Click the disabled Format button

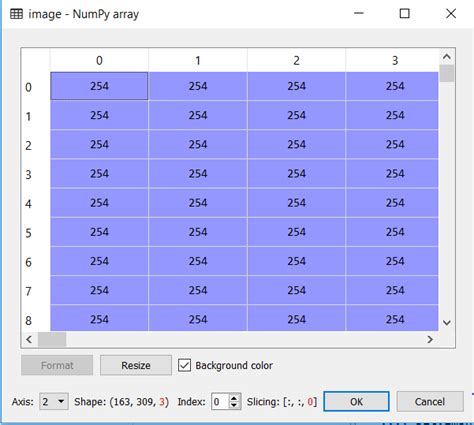[57, 365]
